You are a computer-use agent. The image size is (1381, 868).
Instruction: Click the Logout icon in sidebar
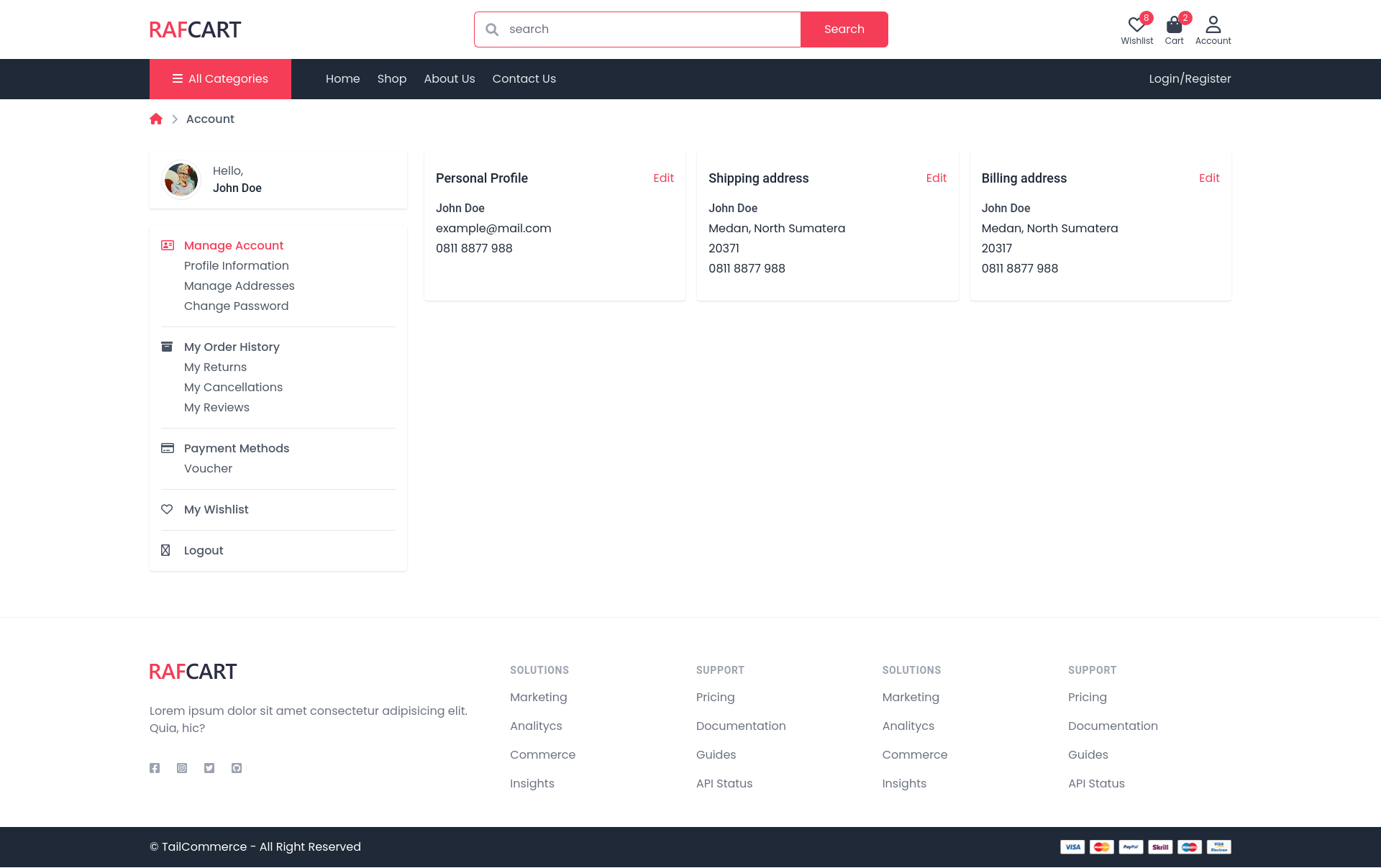click(x=166, y=550)
